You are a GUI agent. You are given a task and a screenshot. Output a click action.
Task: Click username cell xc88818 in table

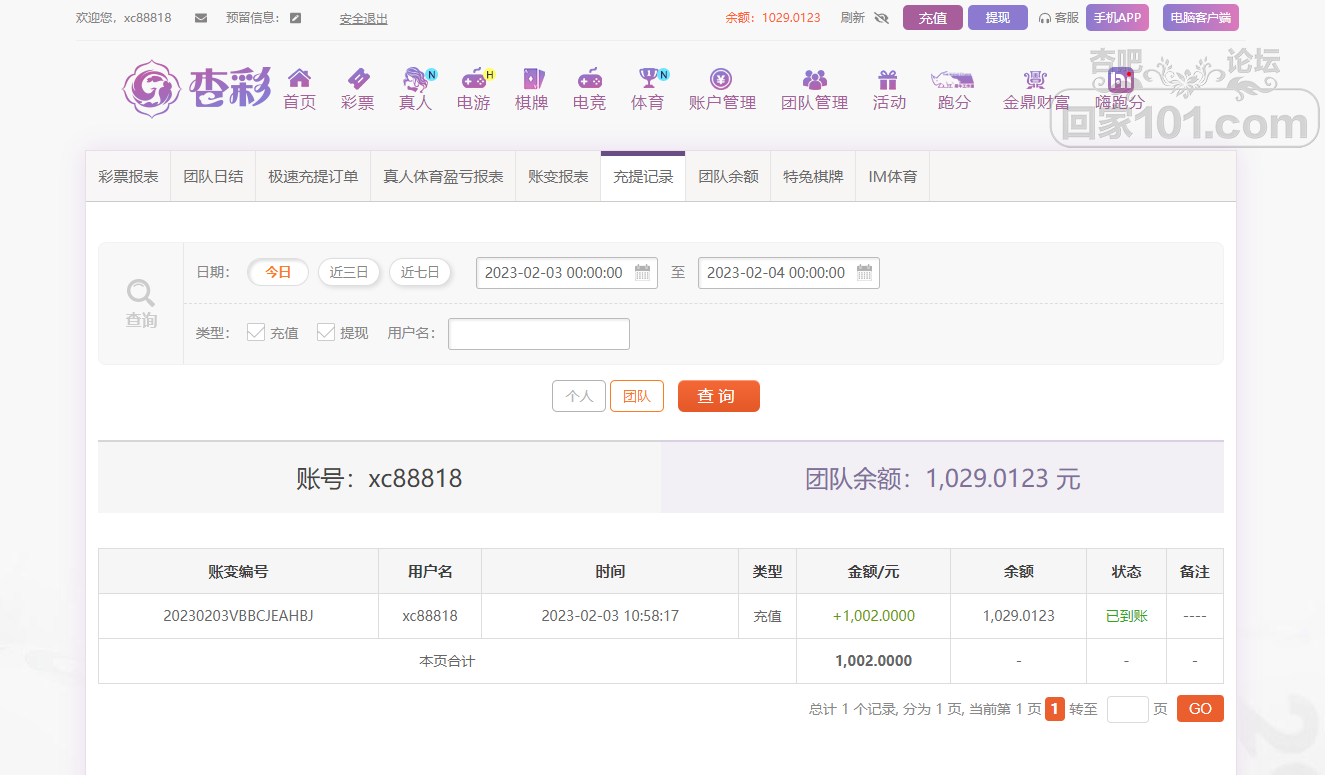point(430,616)
